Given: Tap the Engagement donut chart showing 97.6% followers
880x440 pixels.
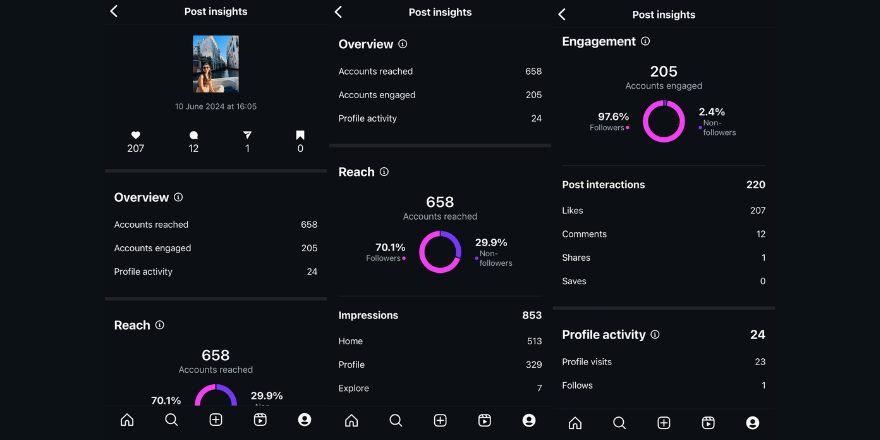Looking at the screenshot, I should point(663,120).
